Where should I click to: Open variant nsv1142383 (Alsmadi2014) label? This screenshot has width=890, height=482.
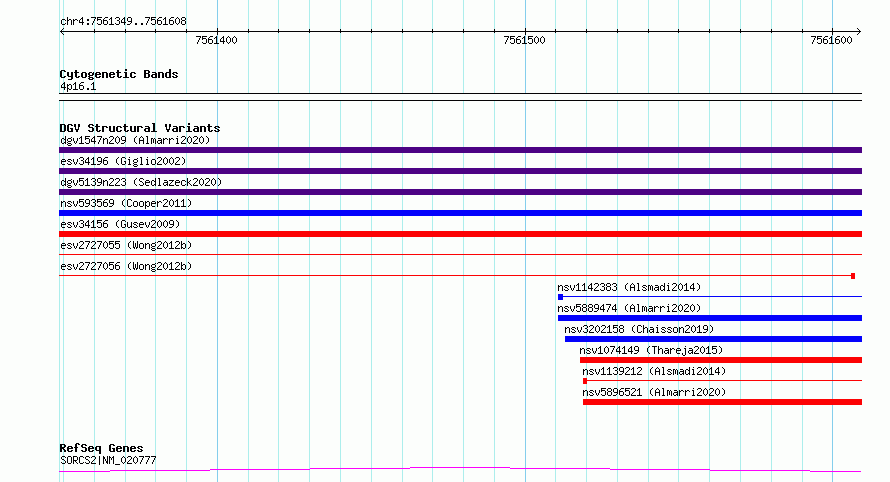[x=629, y=287]
